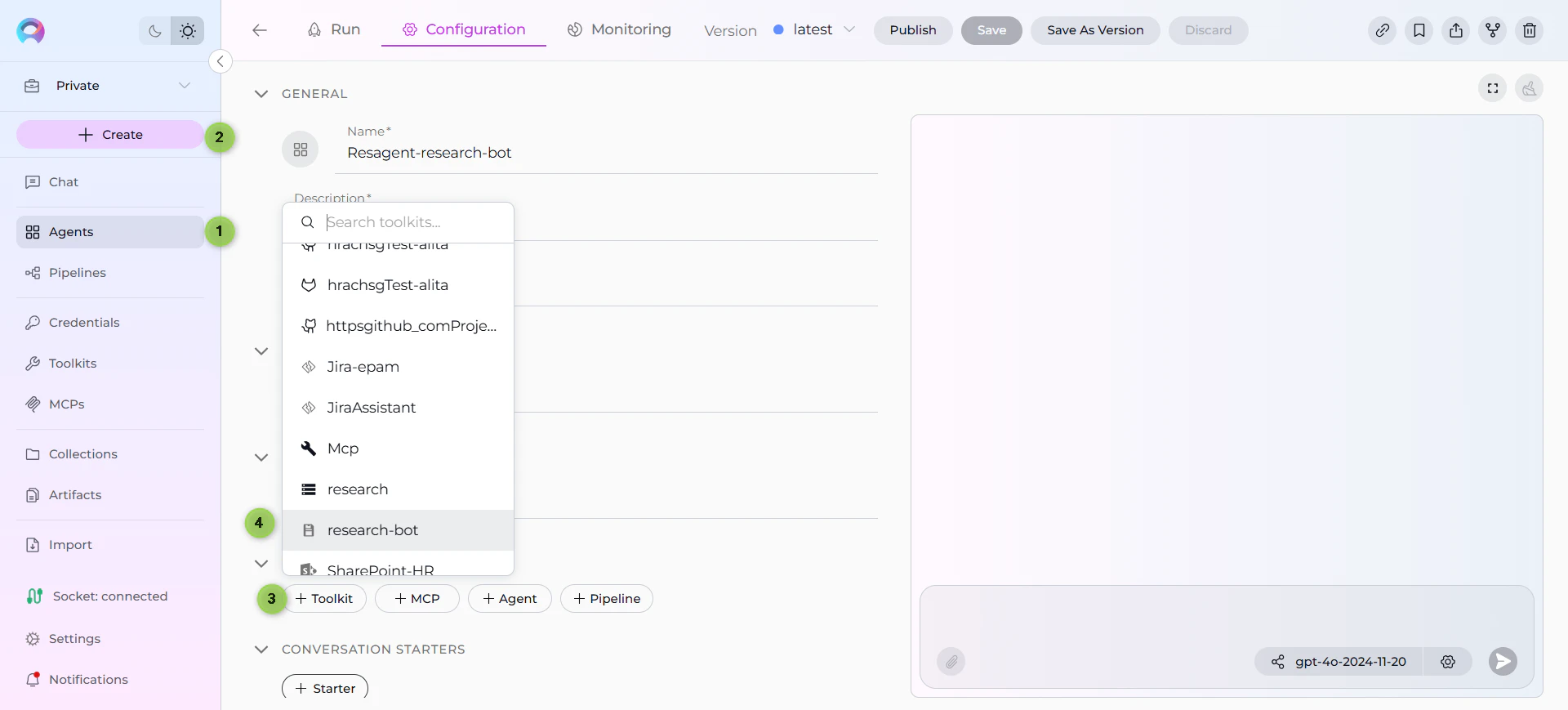Open the Private project dropdown
This screenshot has width=1568, height=710.
110,86
